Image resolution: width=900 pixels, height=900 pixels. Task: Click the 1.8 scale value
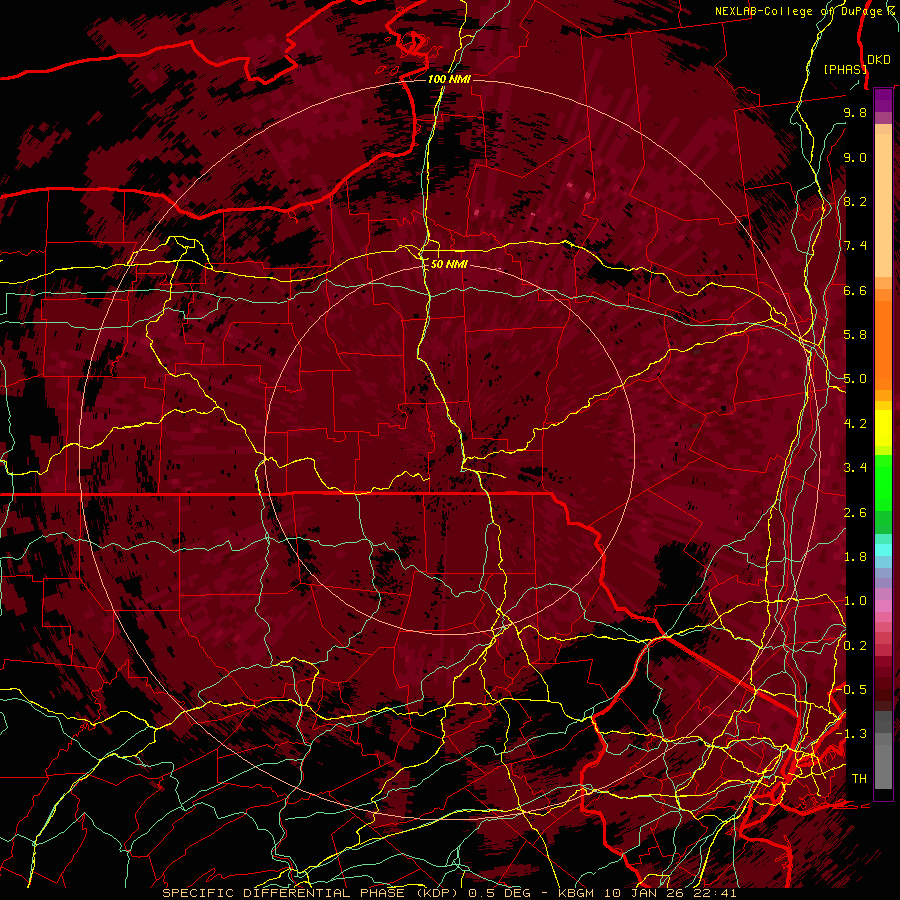[855, 557]
